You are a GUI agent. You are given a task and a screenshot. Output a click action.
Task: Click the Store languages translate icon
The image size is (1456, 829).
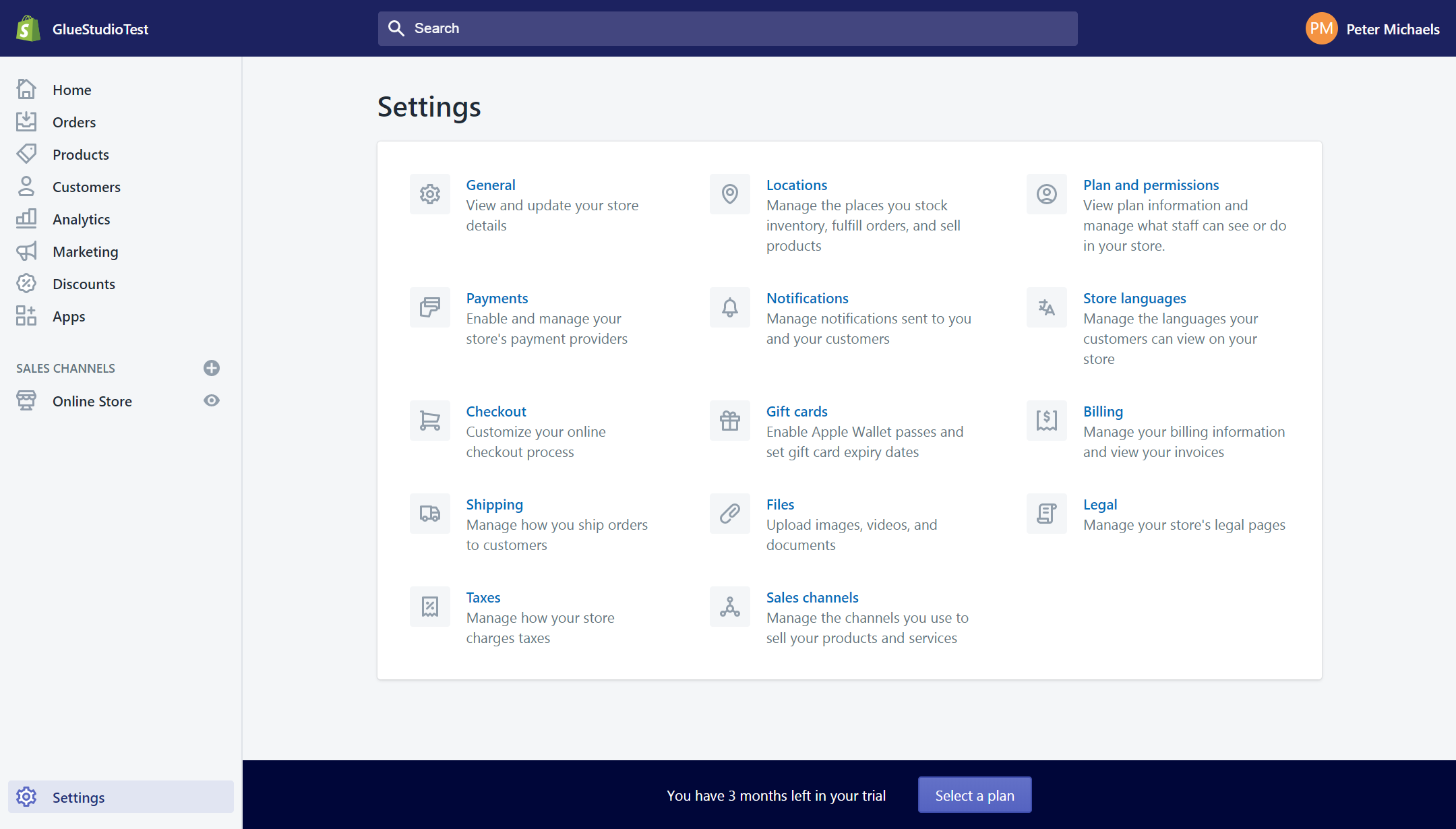(x=1046, y=307)
